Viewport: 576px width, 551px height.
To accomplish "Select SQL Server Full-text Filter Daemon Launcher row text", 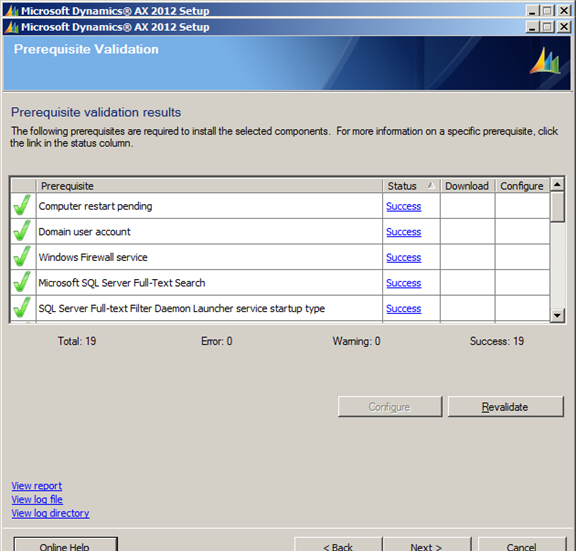I will coord(182,308).
